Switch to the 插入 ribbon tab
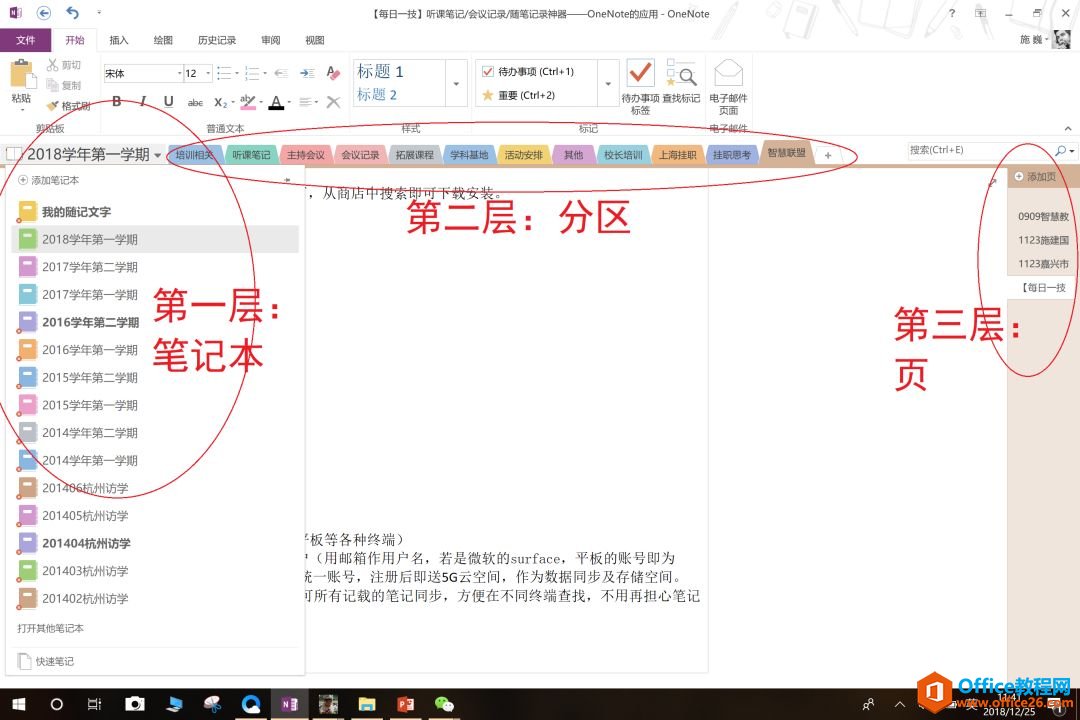This screenshot has width=1080, height=720. 119,40
